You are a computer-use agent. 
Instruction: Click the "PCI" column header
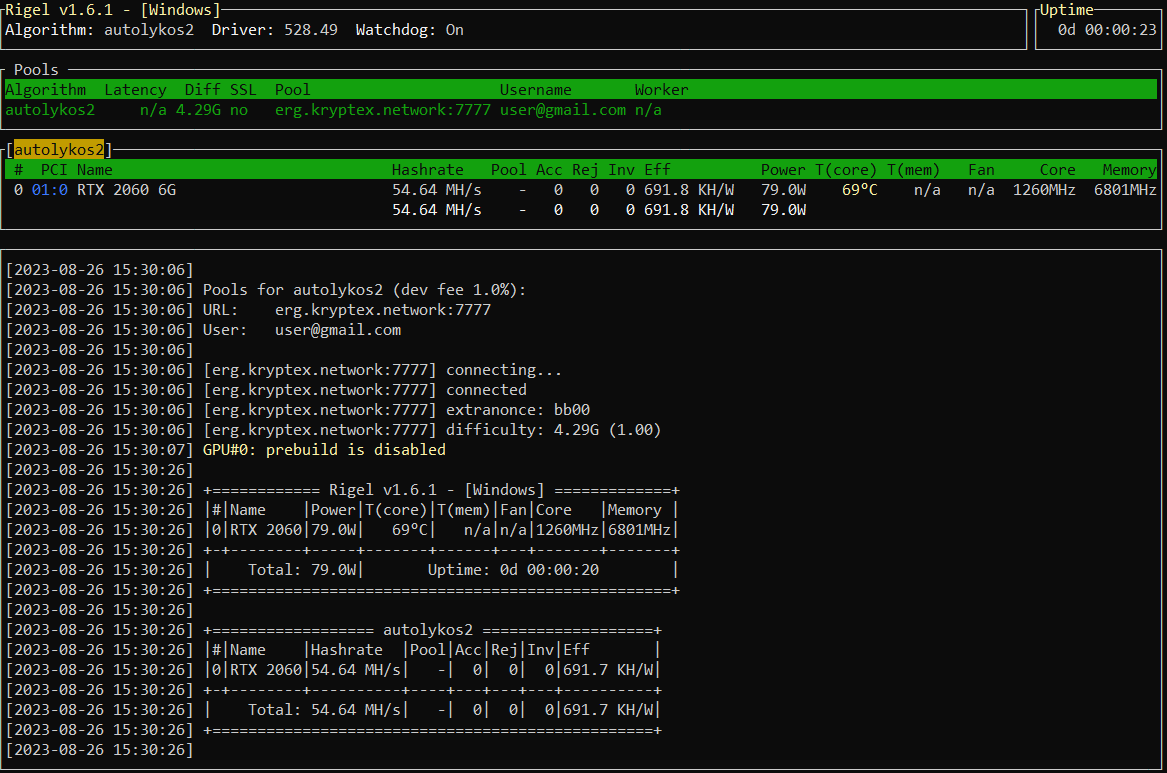coord(54,170)
